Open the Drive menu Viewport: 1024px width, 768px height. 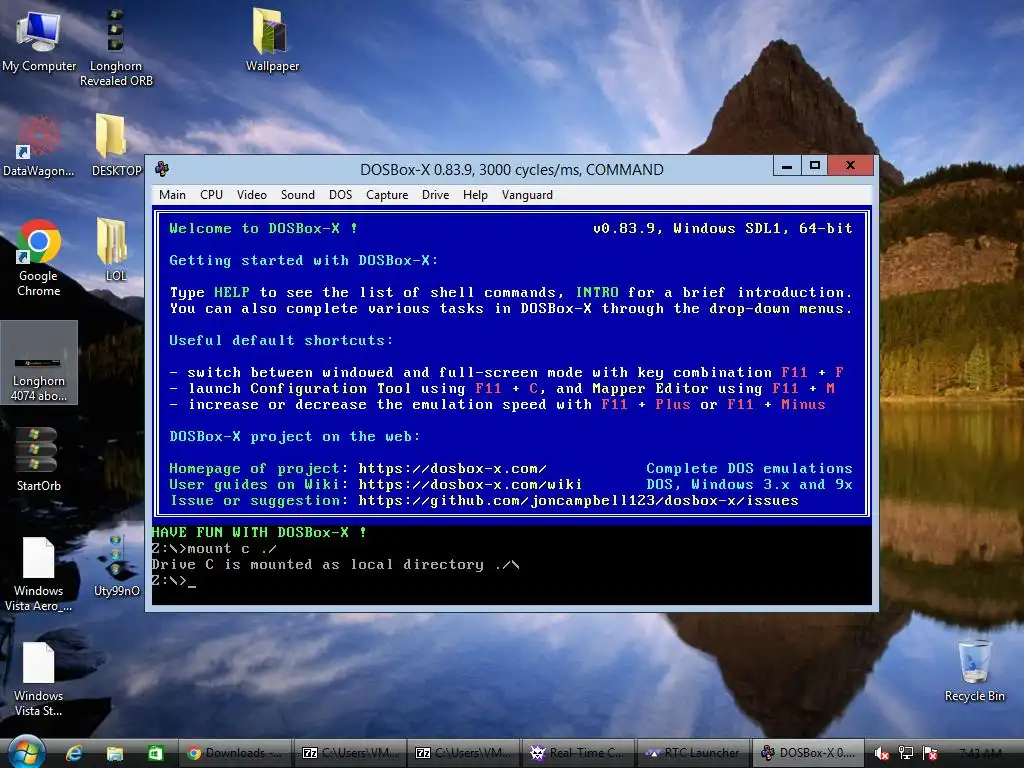(435, 195)
